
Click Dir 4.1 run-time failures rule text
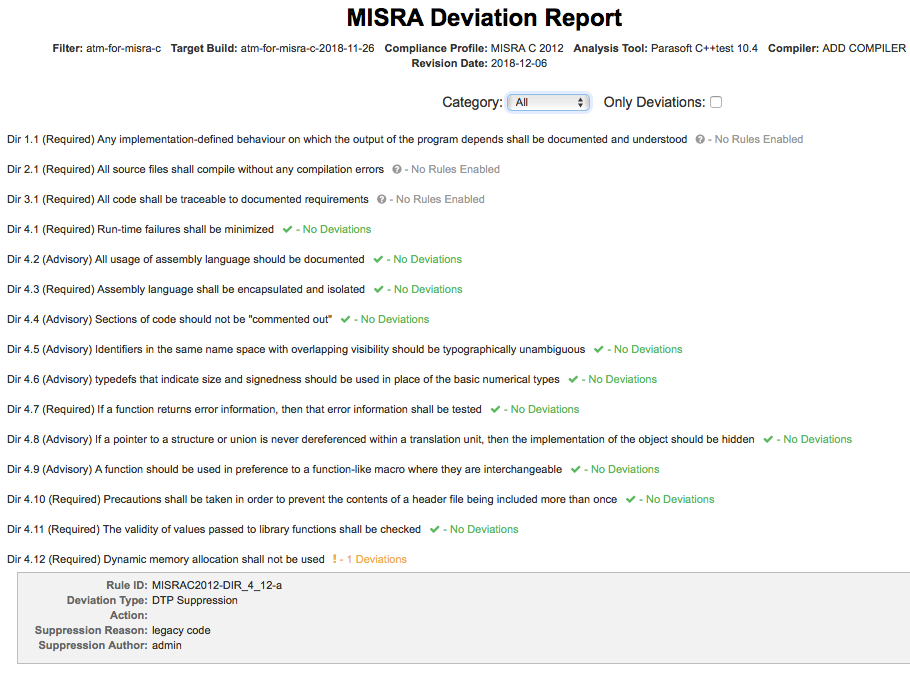pos(140,229)
